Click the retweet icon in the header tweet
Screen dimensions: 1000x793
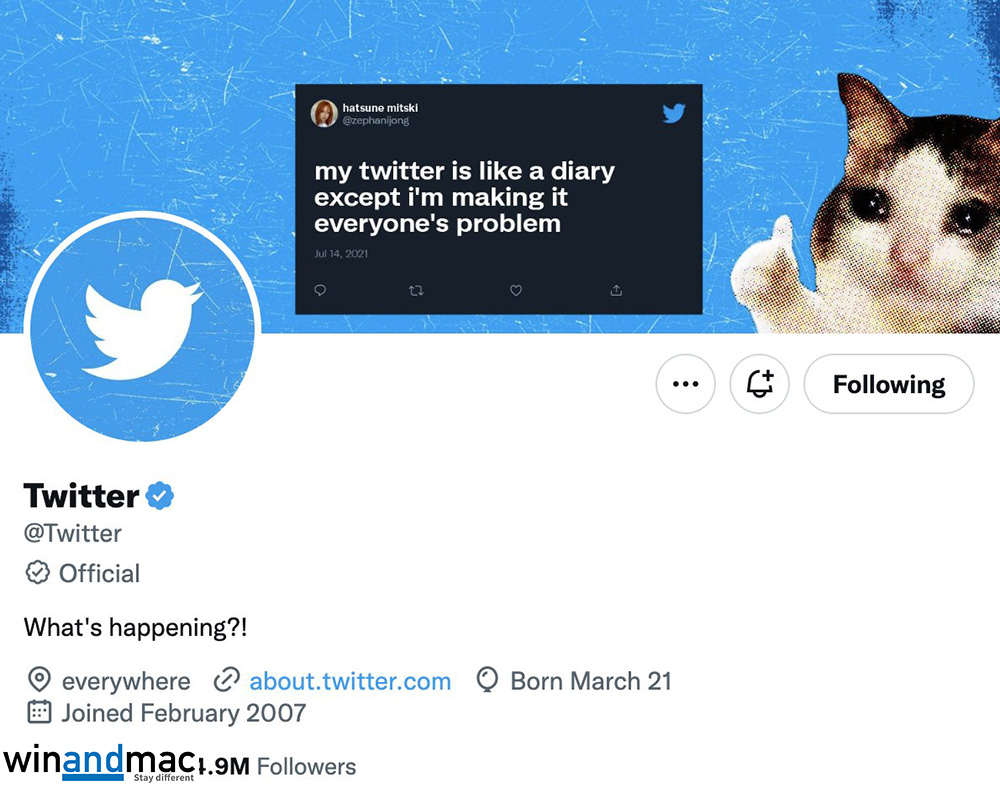tap(417, 290)
